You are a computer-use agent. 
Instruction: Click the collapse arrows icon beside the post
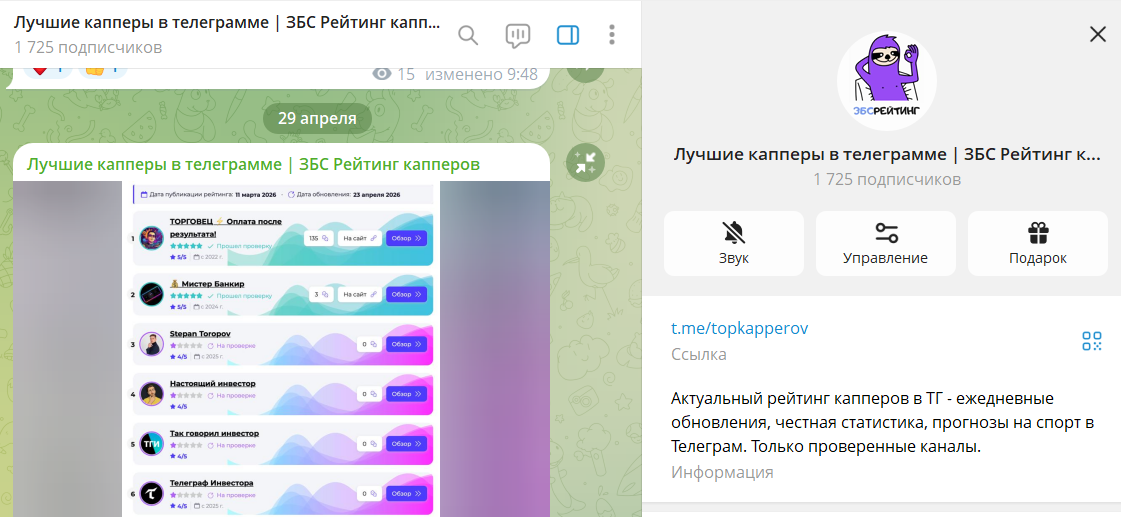586,164
